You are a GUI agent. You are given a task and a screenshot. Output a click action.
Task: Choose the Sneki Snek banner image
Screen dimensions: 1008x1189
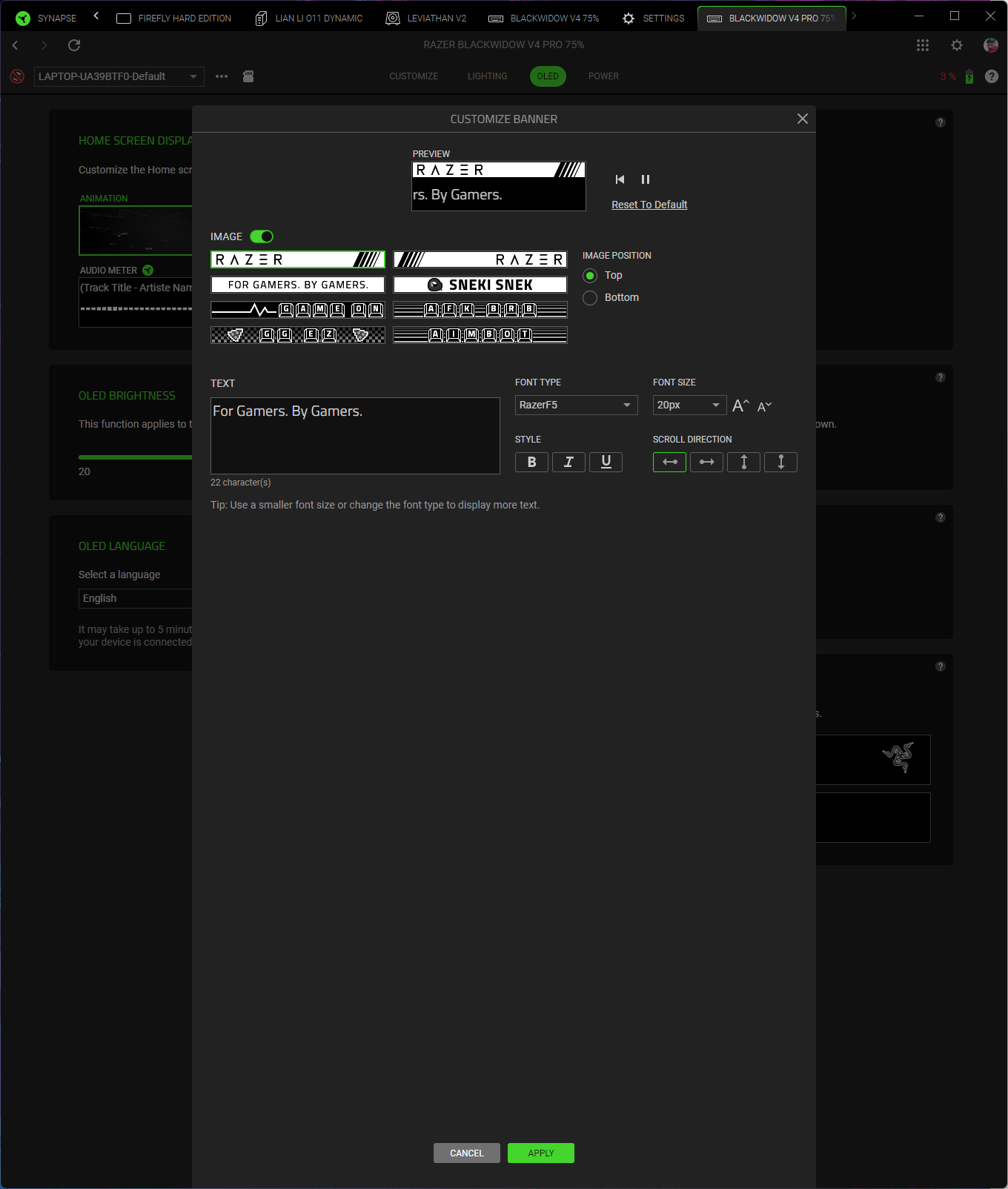click(x=480, y=285)
